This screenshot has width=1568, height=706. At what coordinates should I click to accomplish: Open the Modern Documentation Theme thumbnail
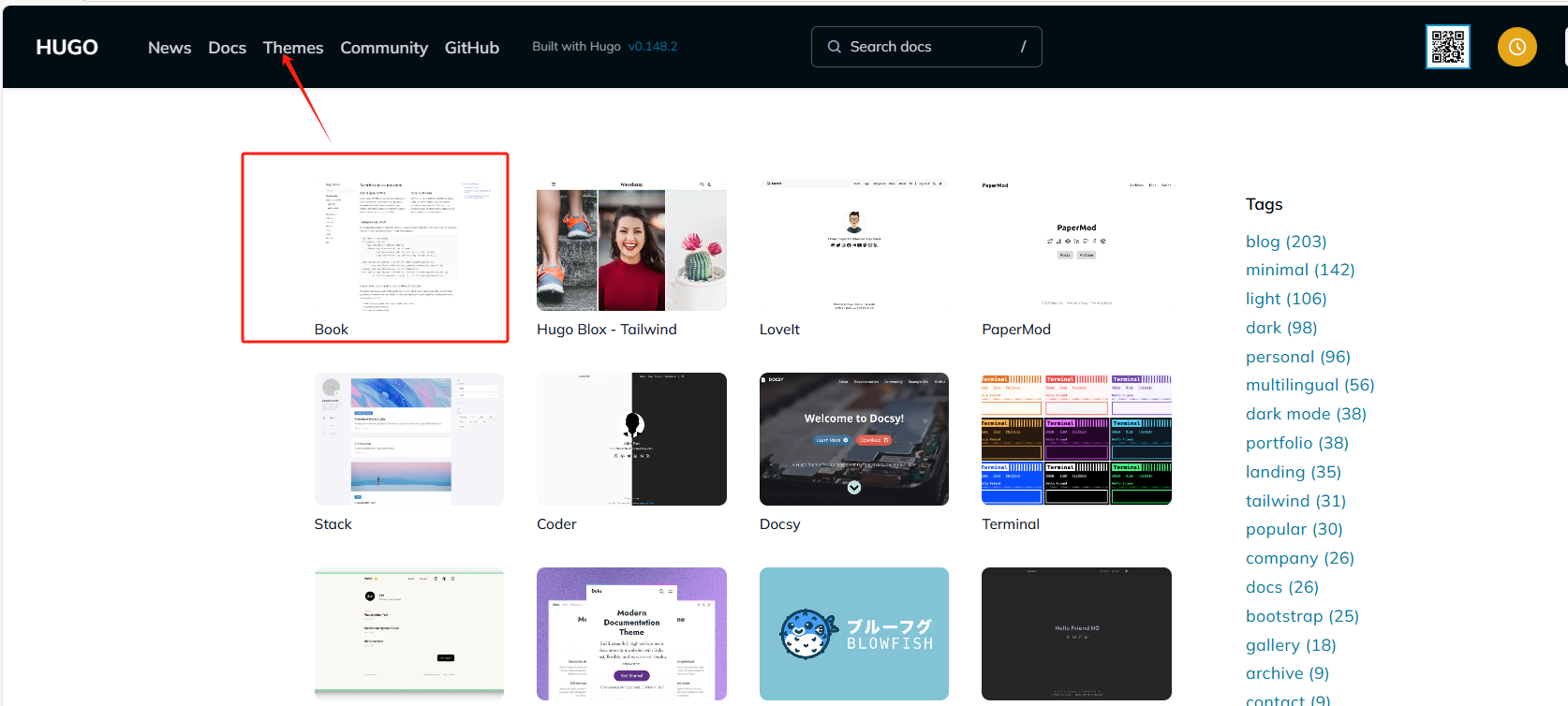pos(631,634)
